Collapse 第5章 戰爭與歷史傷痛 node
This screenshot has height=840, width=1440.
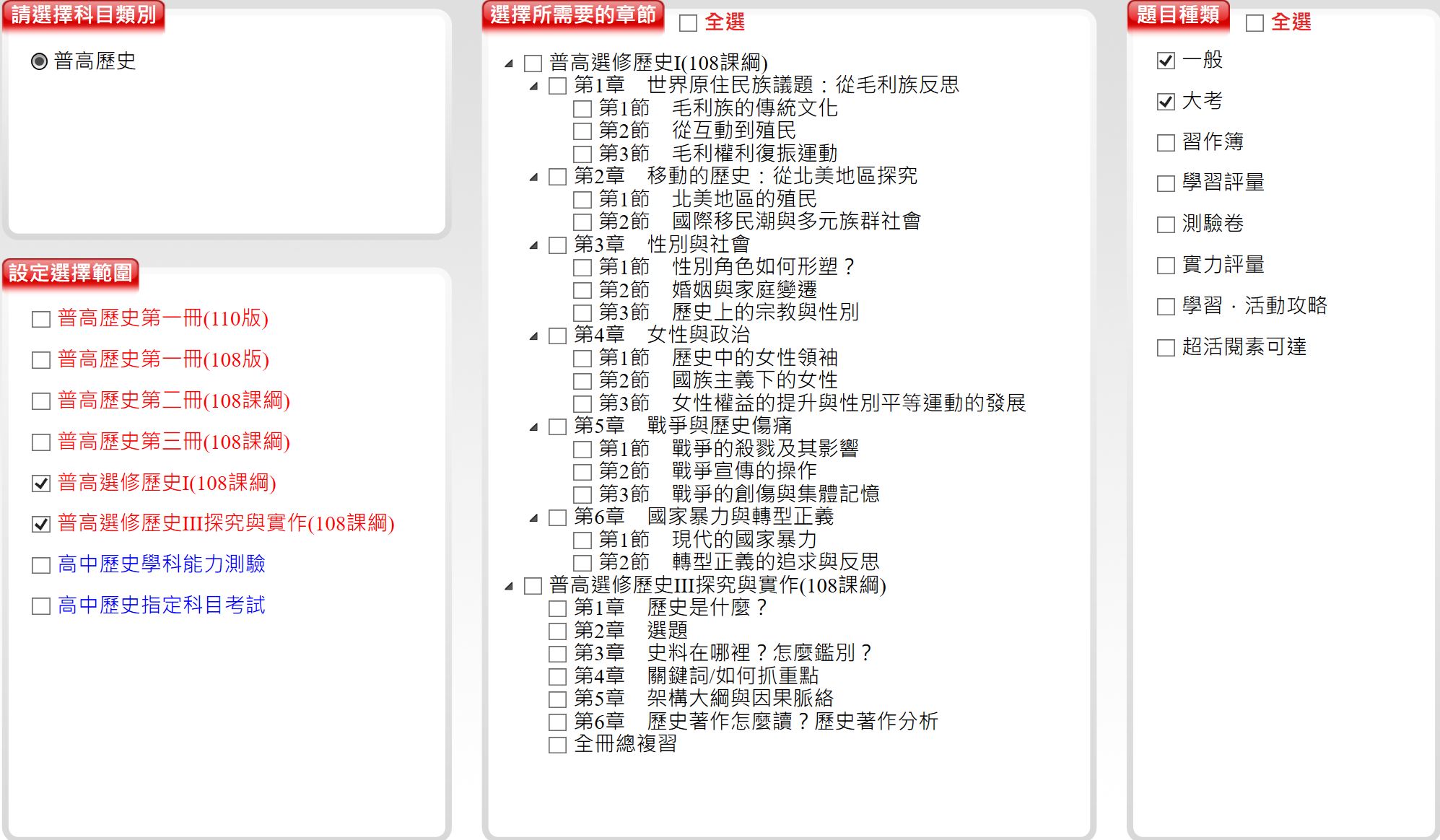click(x=533, y=427)
